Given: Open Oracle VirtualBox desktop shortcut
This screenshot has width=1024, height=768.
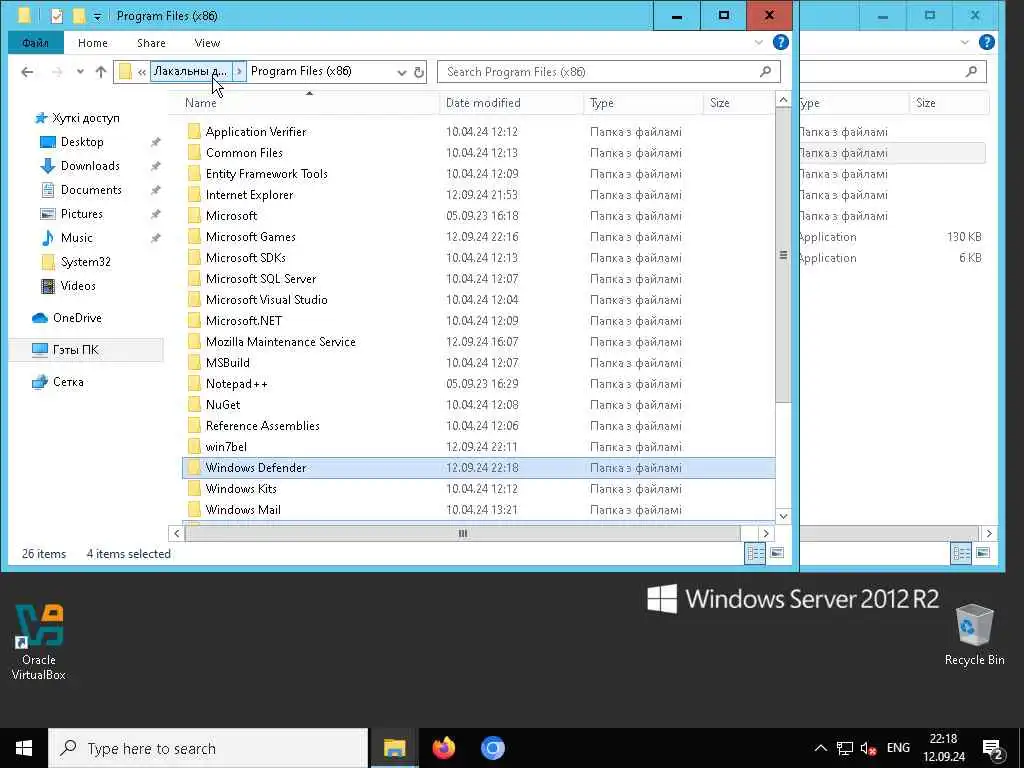Looking at the screenshot, I should pos(39,643).
